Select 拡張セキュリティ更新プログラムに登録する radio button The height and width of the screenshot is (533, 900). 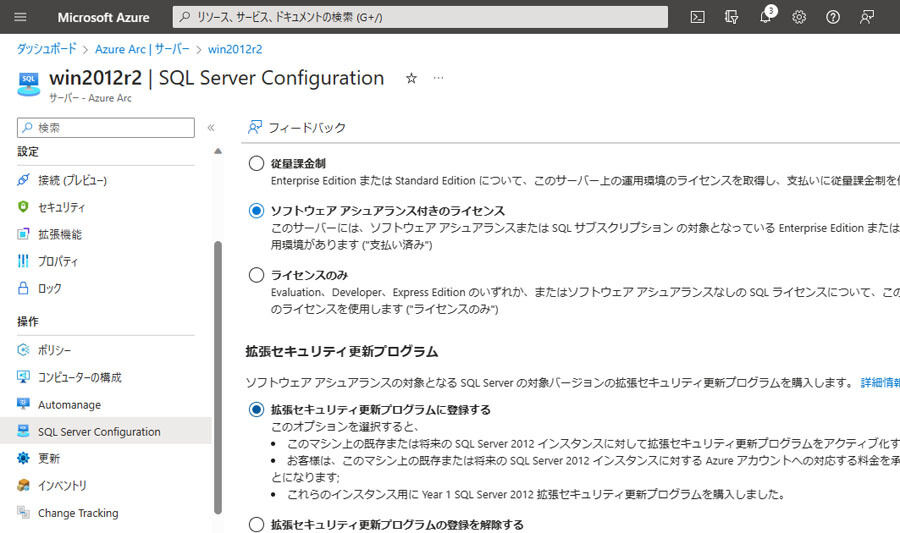click(x=256, y=410)
